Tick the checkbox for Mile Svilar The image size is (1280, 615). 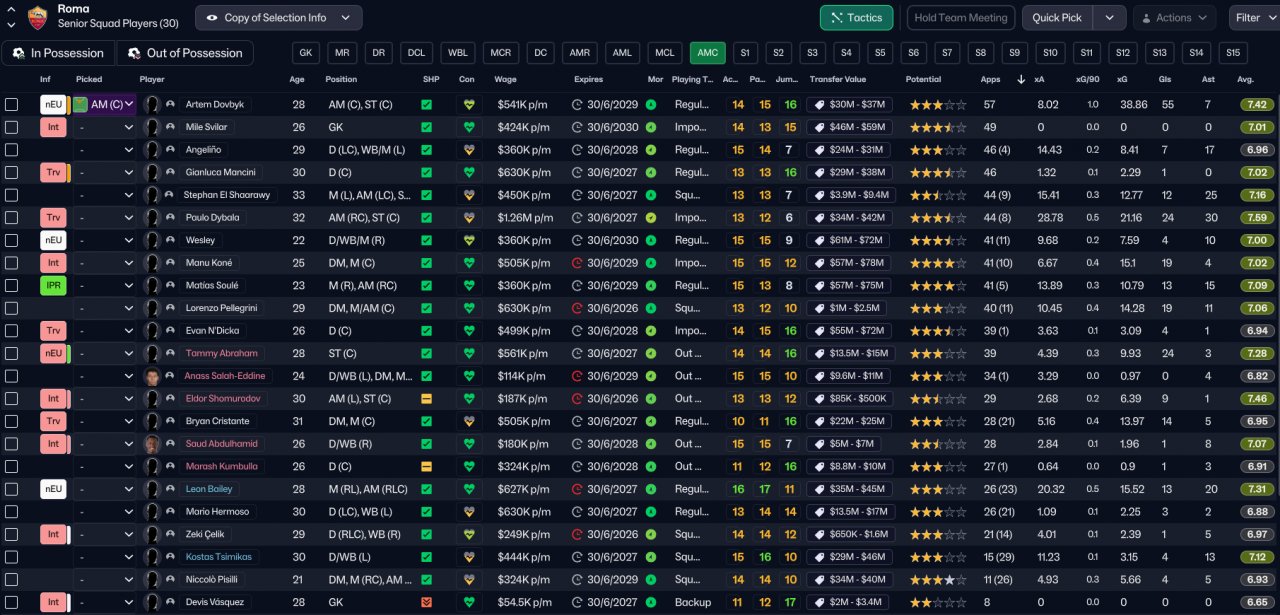click(12, 127)
